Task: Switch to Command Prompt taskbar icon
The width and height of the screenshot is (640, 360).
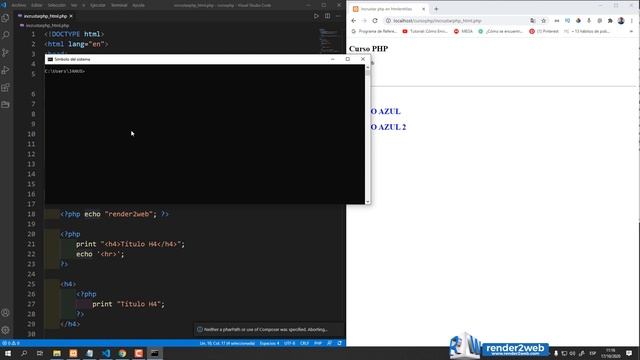Action: pos(155,353)
